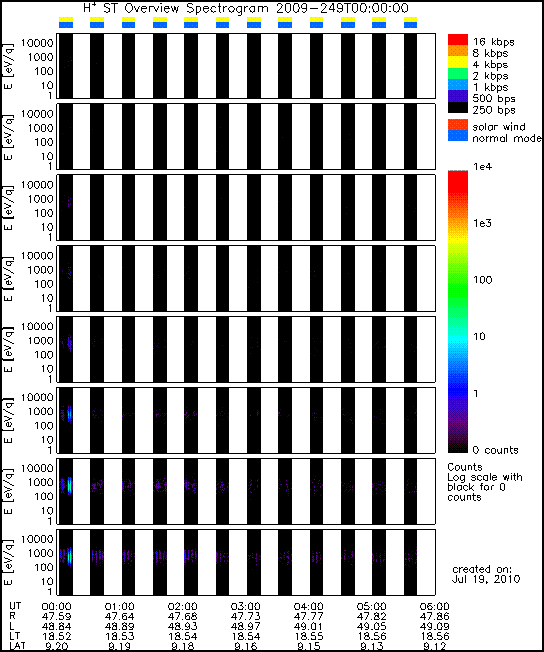Click the rainbow counts color bar
Viewport: 544px width, 652px height.
tap(457, 311)
